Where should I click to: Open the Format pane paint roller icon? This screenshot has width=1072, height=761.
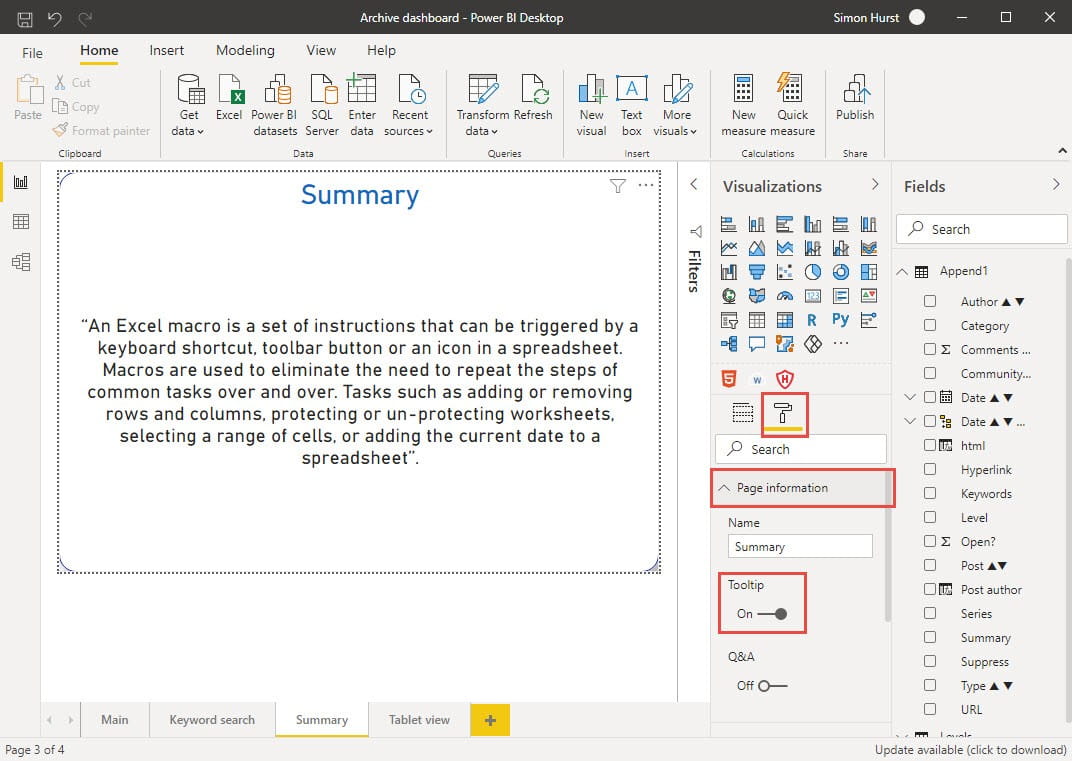click(x=783, y=412)
